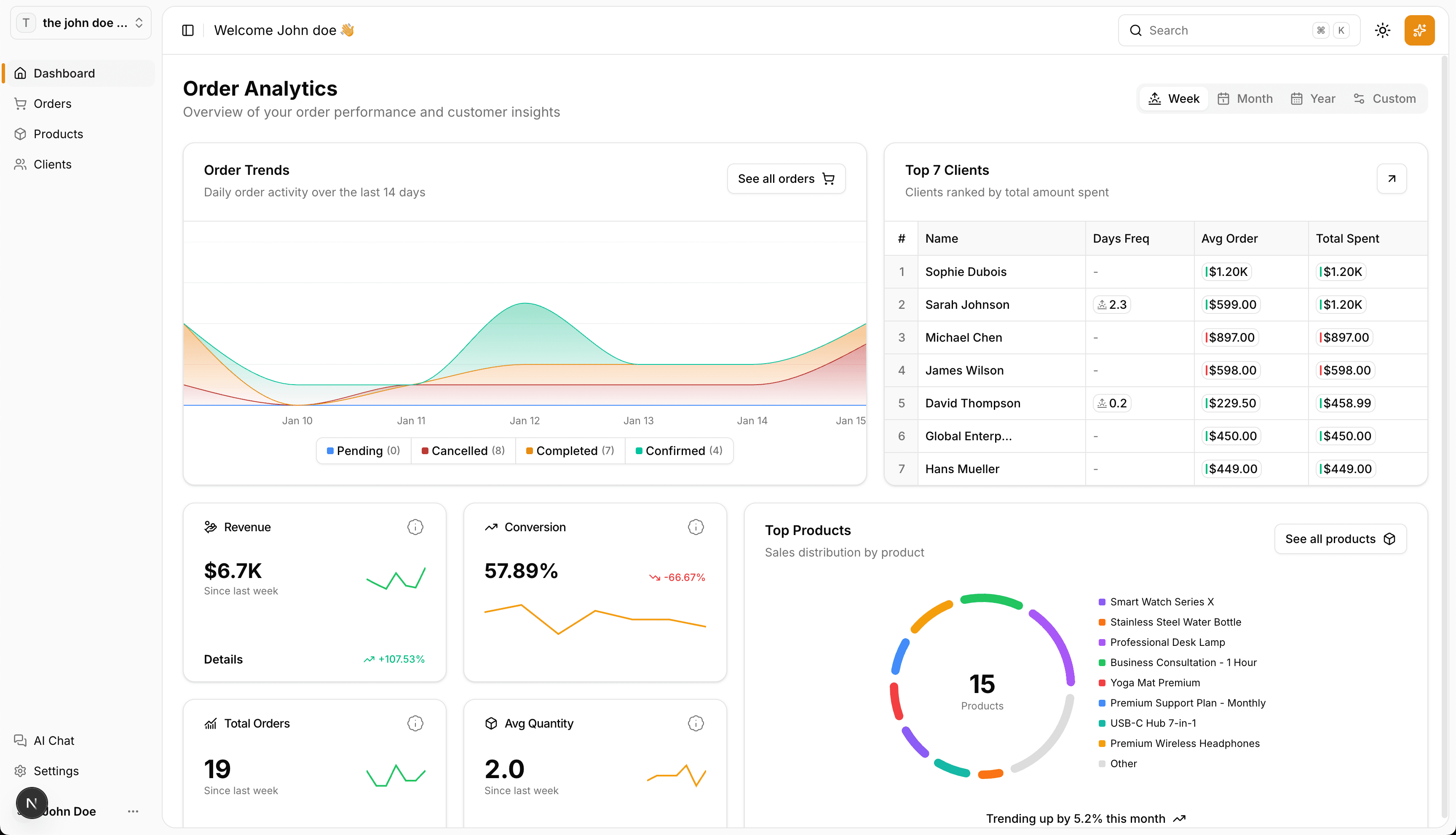
Task: Select the Products sidebar icon
Action: 21,134
